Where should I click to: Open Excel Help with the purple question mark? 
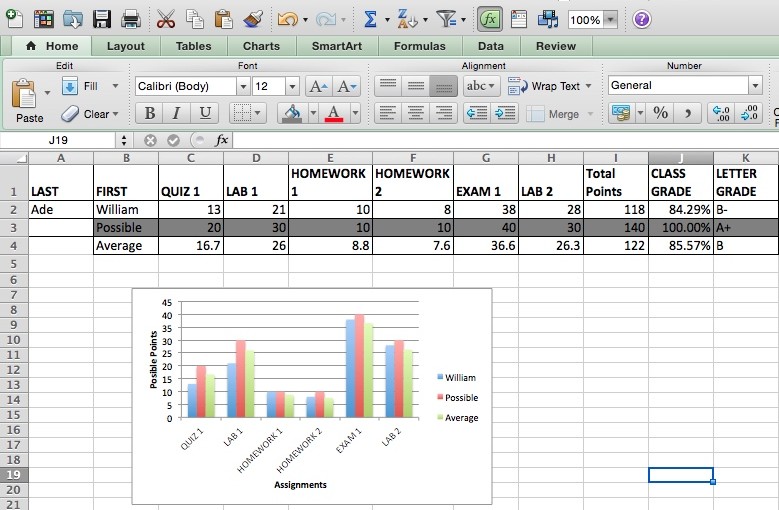642,19
